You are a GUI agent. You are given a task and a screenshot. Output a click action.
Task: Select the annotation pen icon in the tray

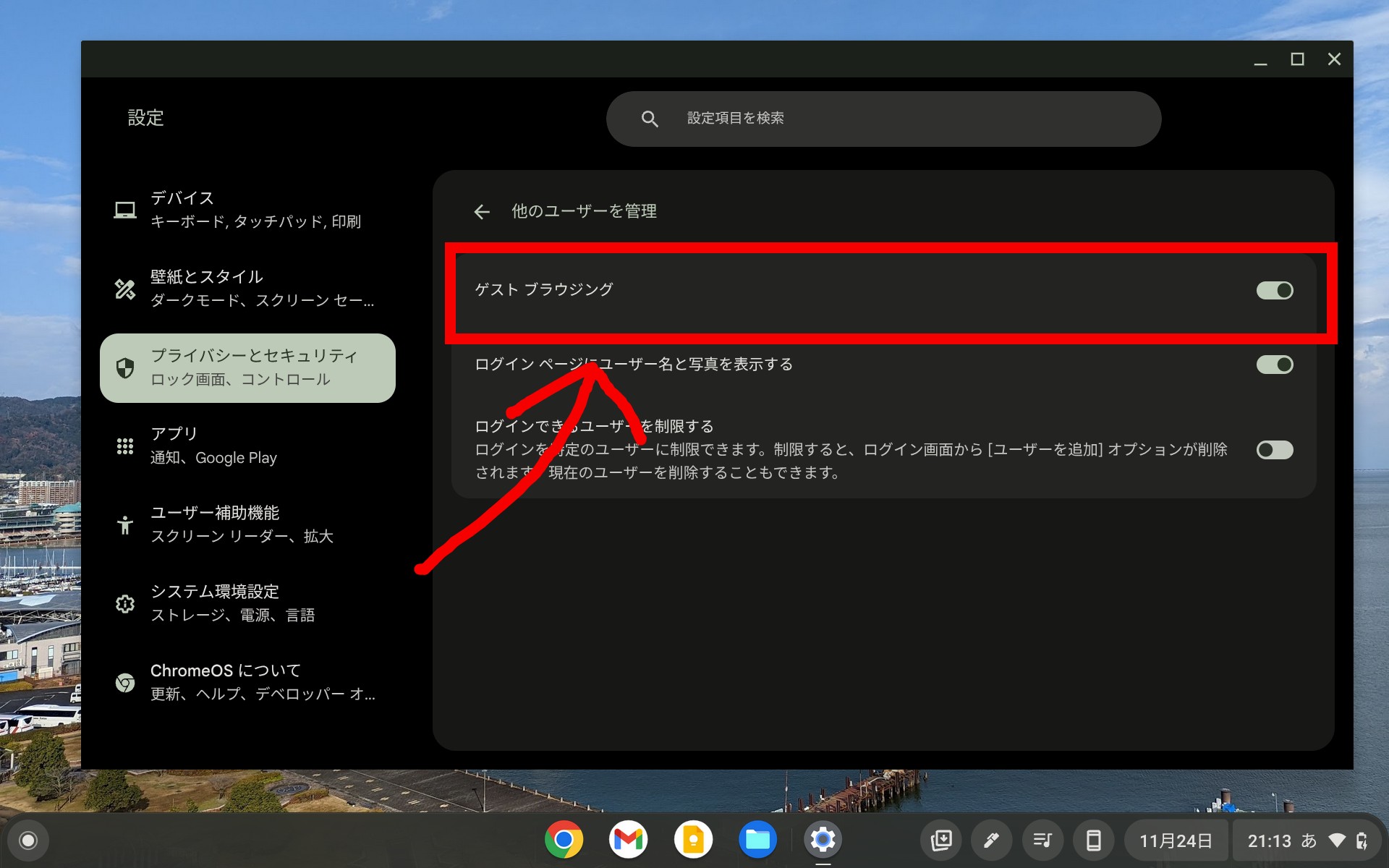pyautogui.click(x=990, y=840)
